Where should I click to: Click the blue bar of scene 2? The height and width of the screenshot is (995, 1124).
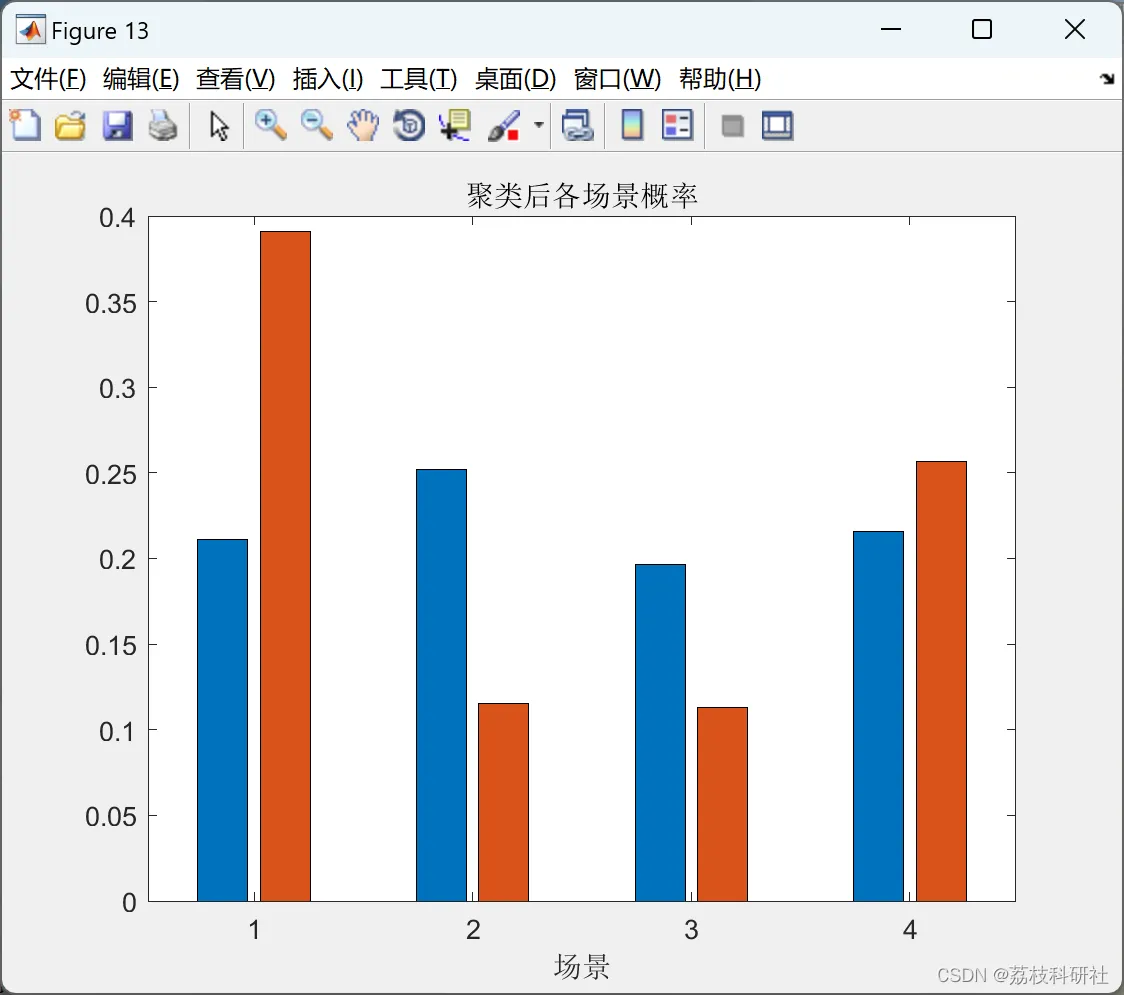click(442, 685)
